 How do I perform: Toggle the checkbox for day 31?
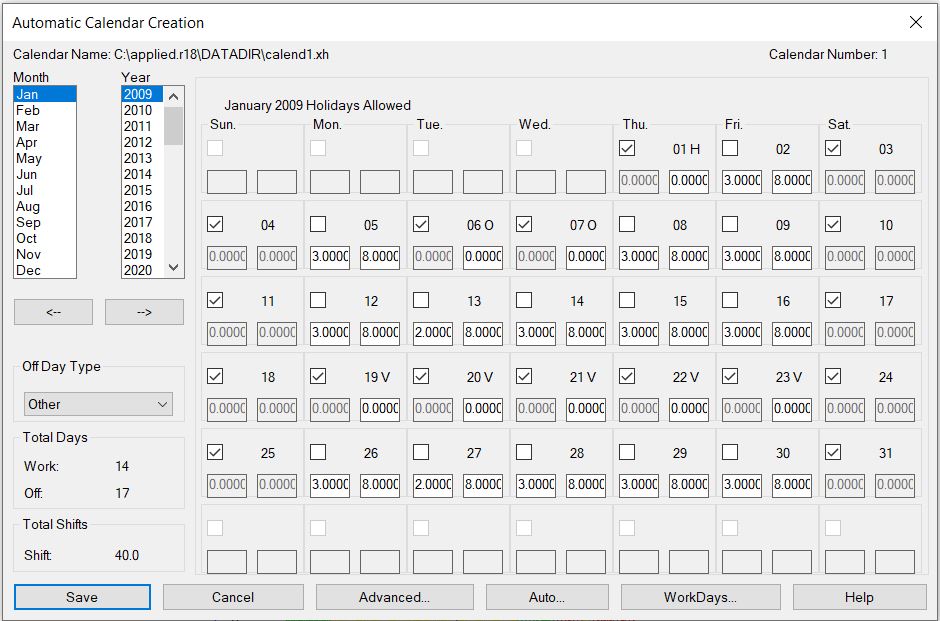[832, 453]
